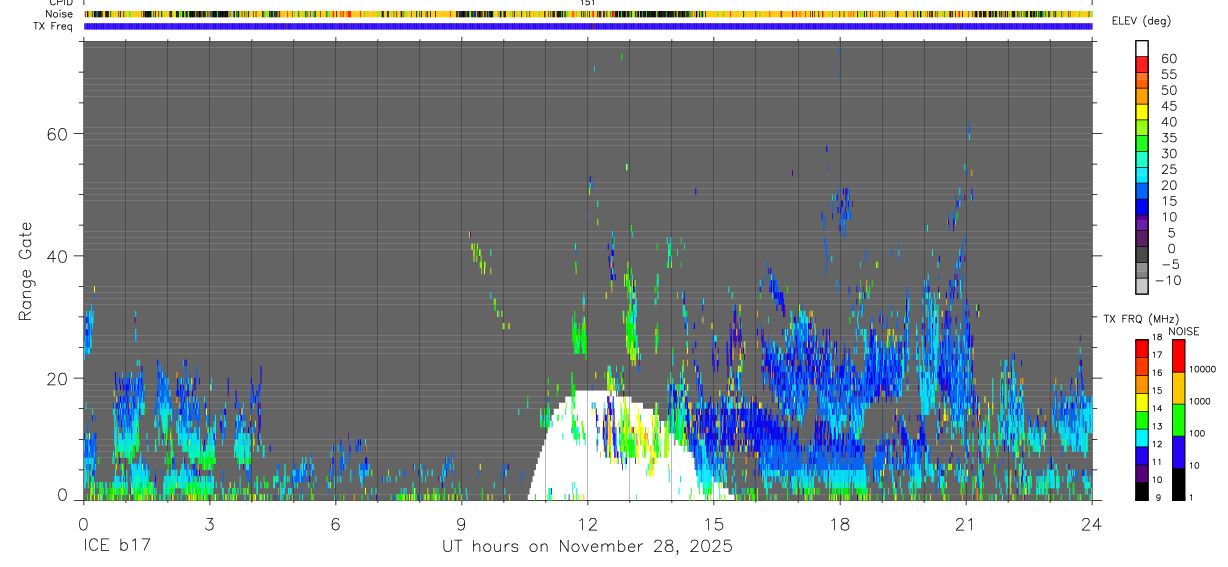
Task: Click the 3 tick on the UT hours axis
Action: pos(209,524)
